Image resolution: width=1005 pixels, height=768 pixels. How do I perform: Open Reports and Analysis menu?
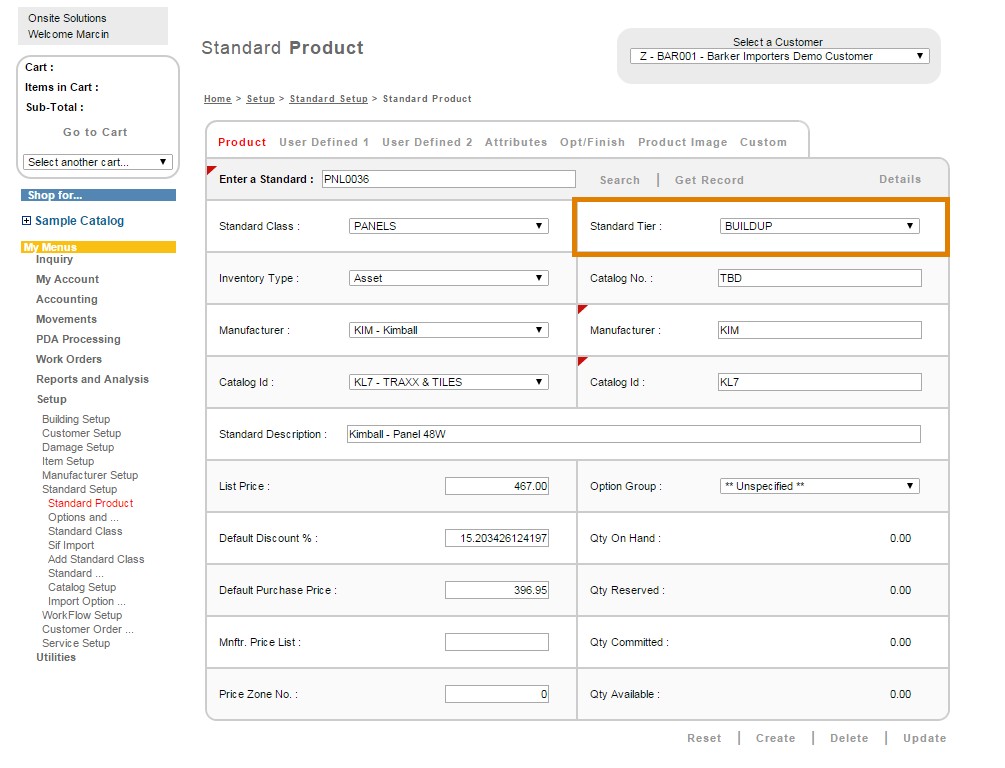click(x=92, y=379)
